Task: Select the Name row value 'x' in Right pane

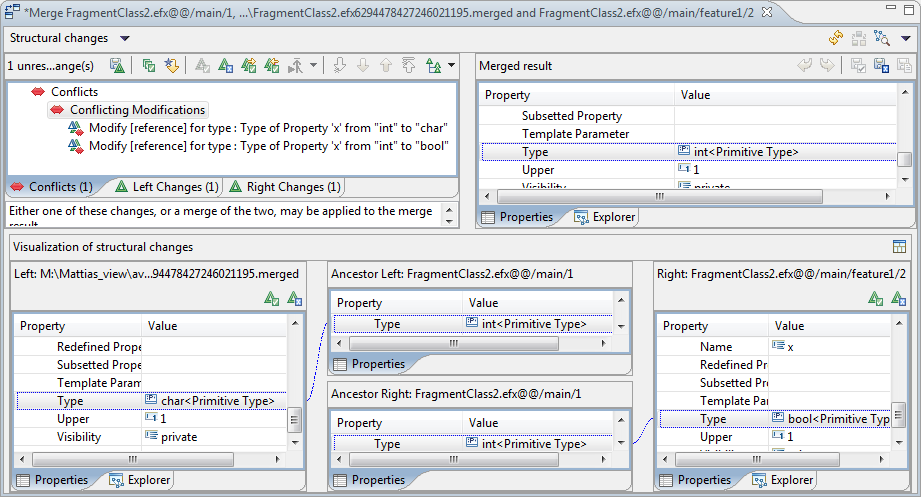Action: point(790,347)
